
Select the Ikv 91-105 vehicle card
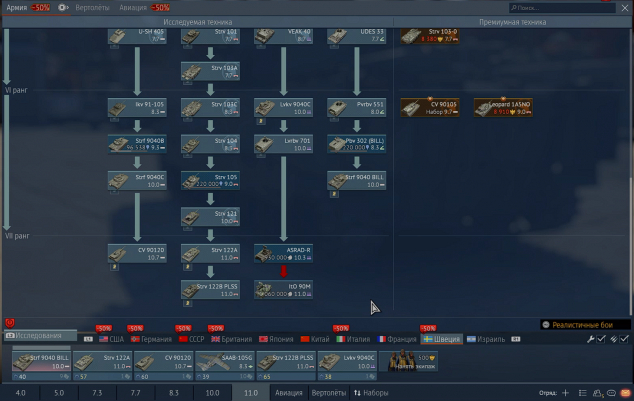coord(137,108)
